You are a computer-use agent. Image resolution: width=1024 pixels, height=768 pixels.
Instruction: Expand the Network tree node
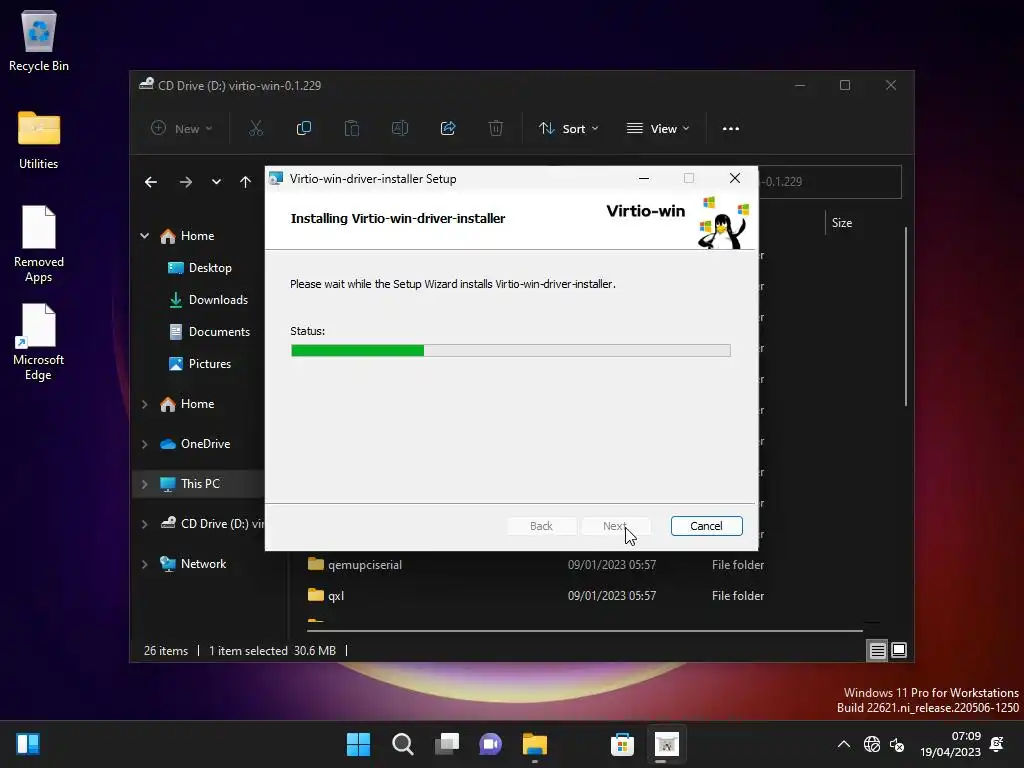click(144, 564)
